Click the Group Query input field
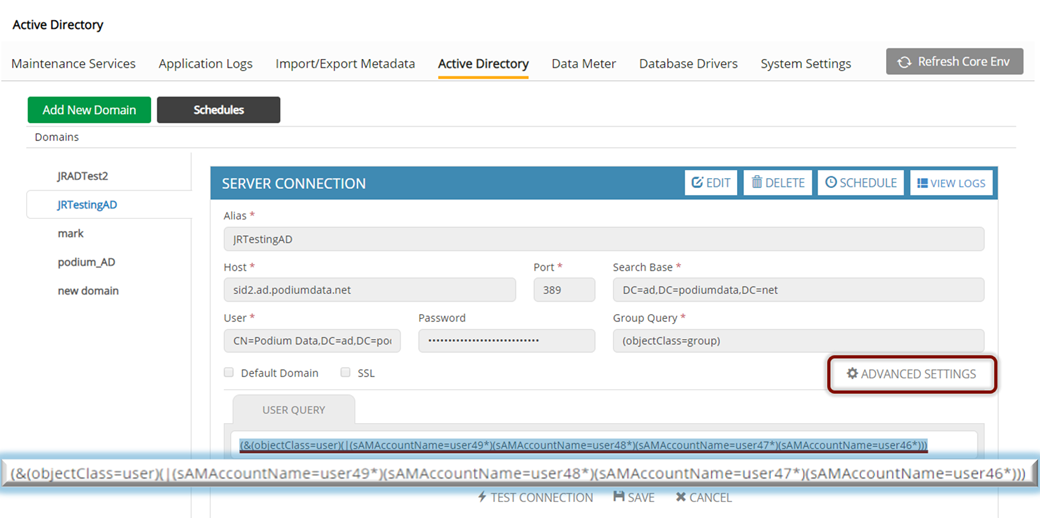Image resolution: width=1040 pixels, height=518 pixels. (798, 341)
